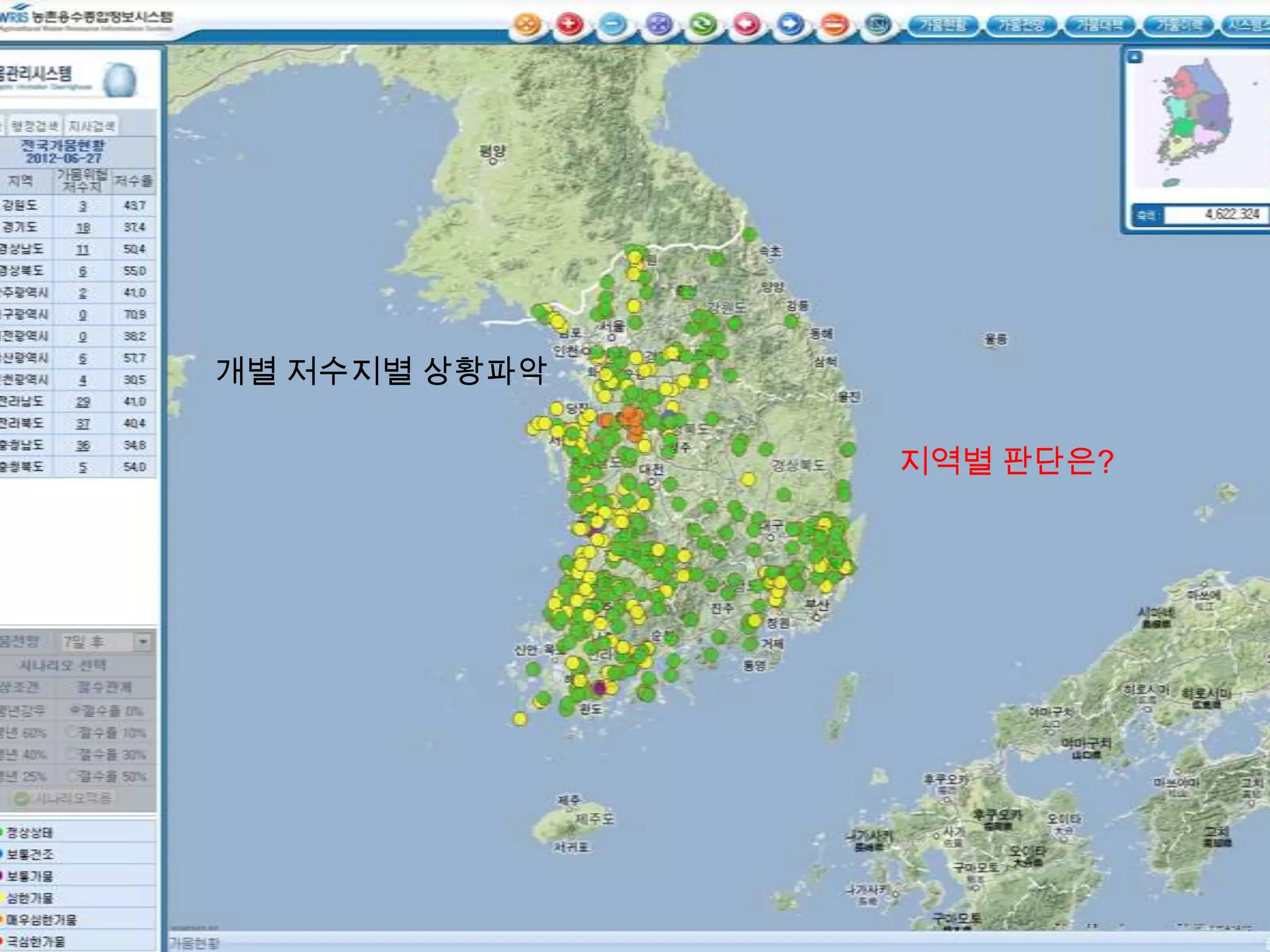
Task: Click the scale input field showing 4,622,324
Action: click(1216, 214)
